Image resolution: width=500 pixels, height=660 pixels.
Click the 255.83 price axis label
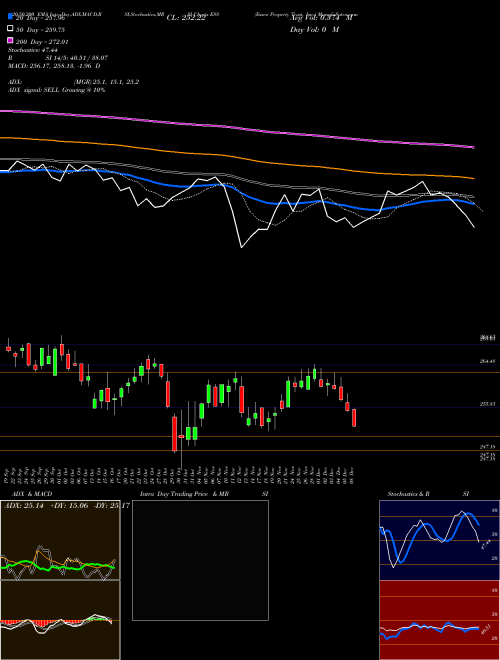(487, 404)
